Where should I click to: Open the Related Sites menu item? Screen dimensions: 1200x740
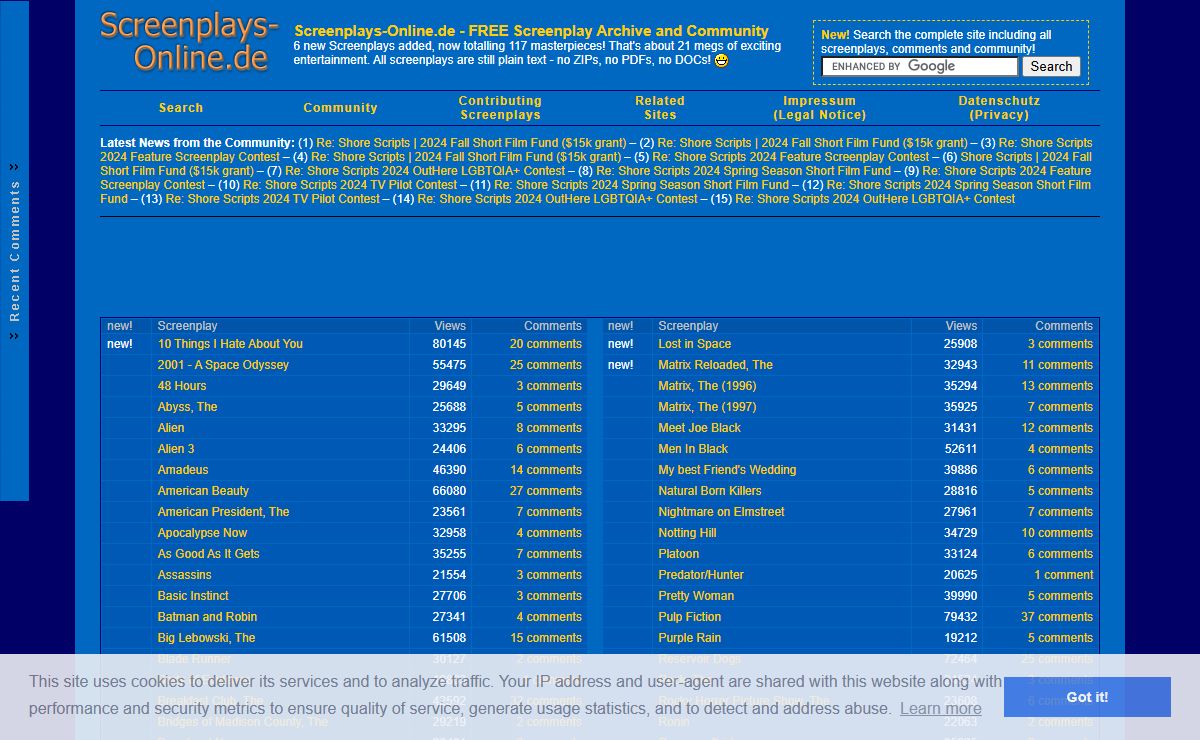[660, 108]
